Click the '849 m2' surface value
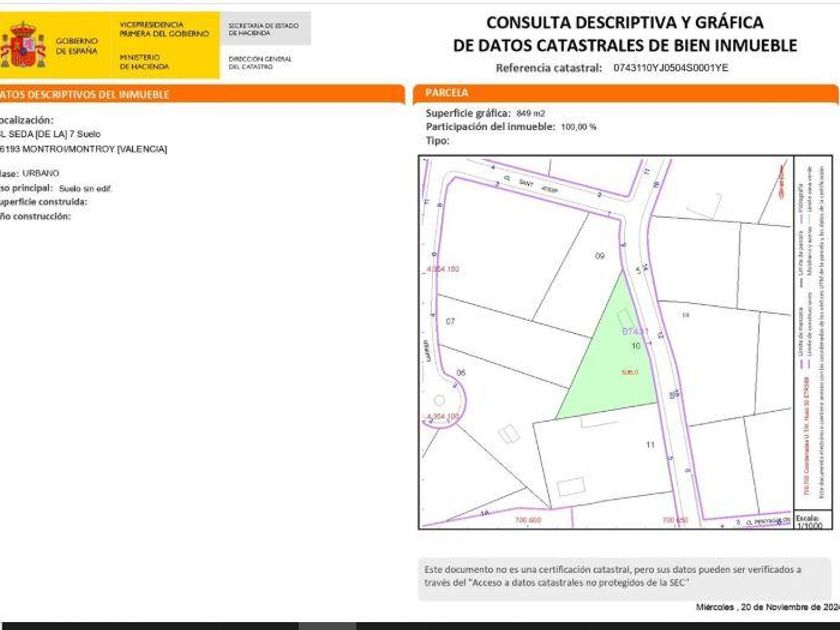Screen dimensions: 840x630 point(530,114)
